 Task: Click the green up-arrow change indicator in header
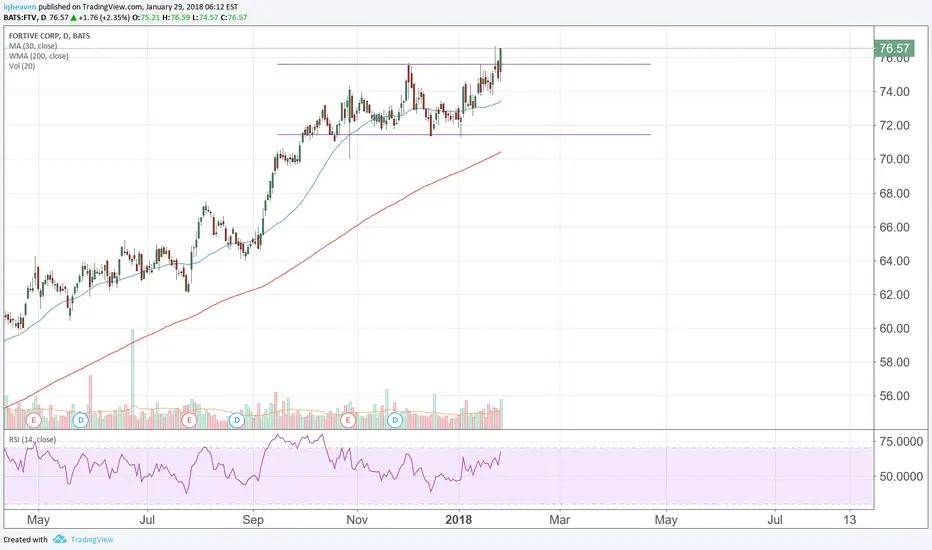(x=74, y=17)
